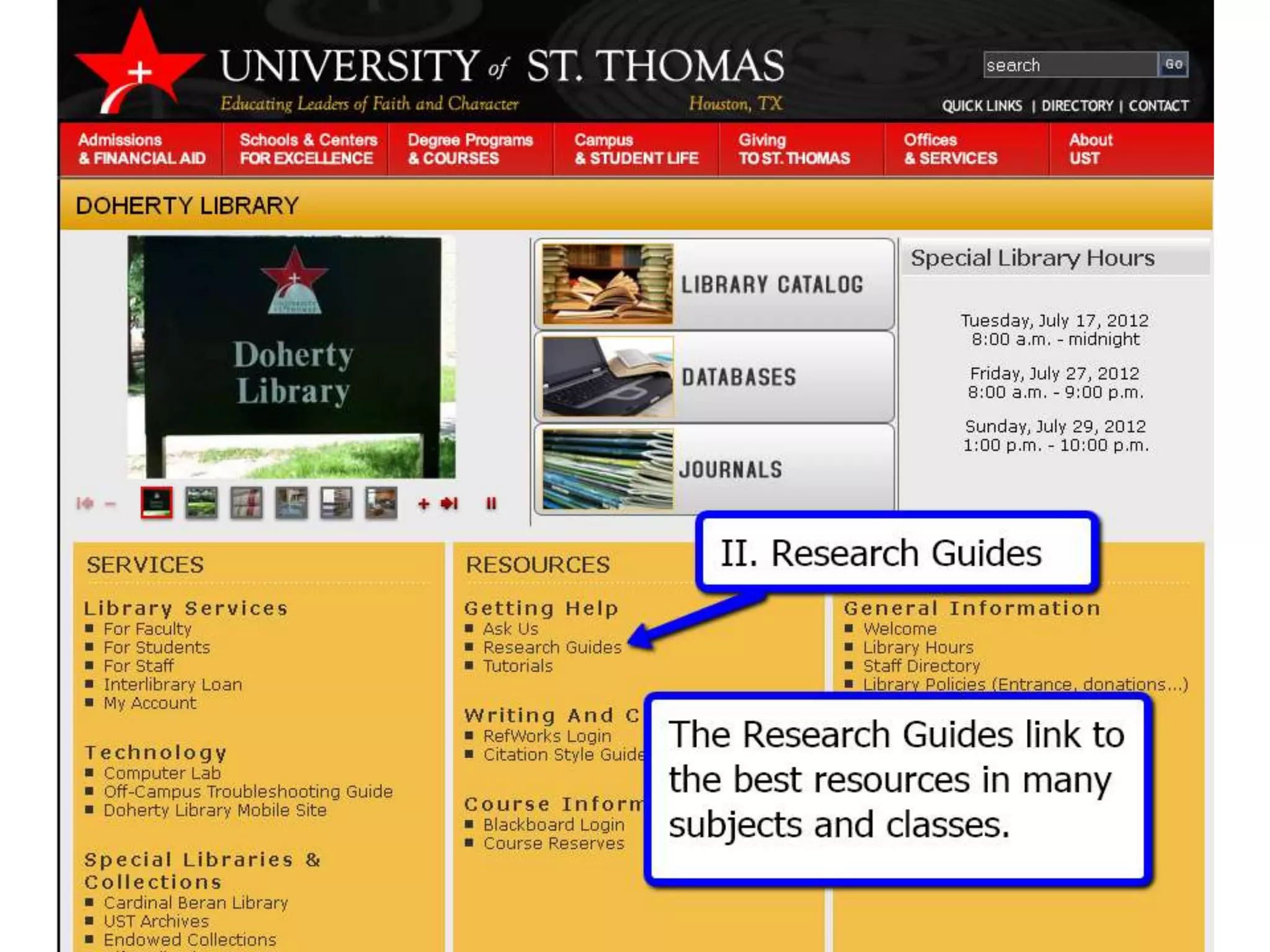1270x952 pixels.
Task: Open the For Staff link
Action: pos(138,666)
